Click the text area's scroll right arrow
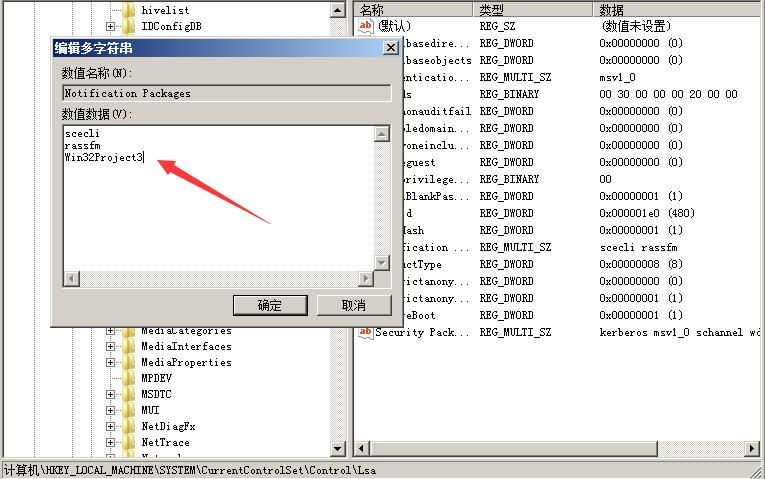 365,279
